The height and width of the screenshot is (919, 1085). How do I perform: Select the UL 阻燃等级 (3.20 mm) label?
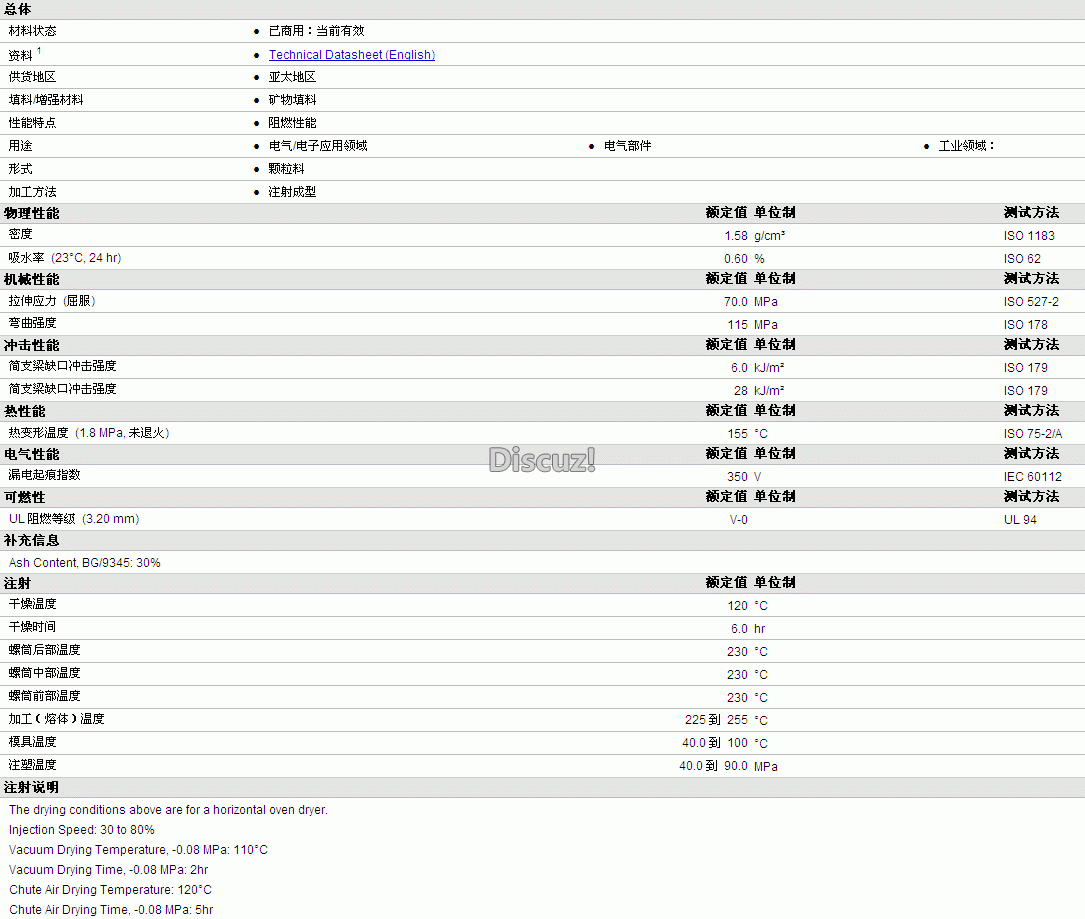[74, 519]
